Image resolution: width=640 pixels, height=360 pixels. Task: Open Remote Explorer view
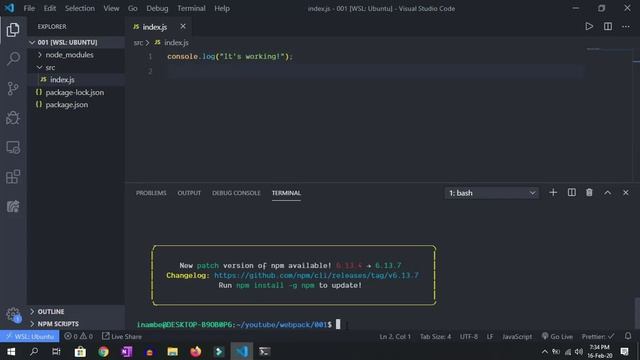pos(13,147)
